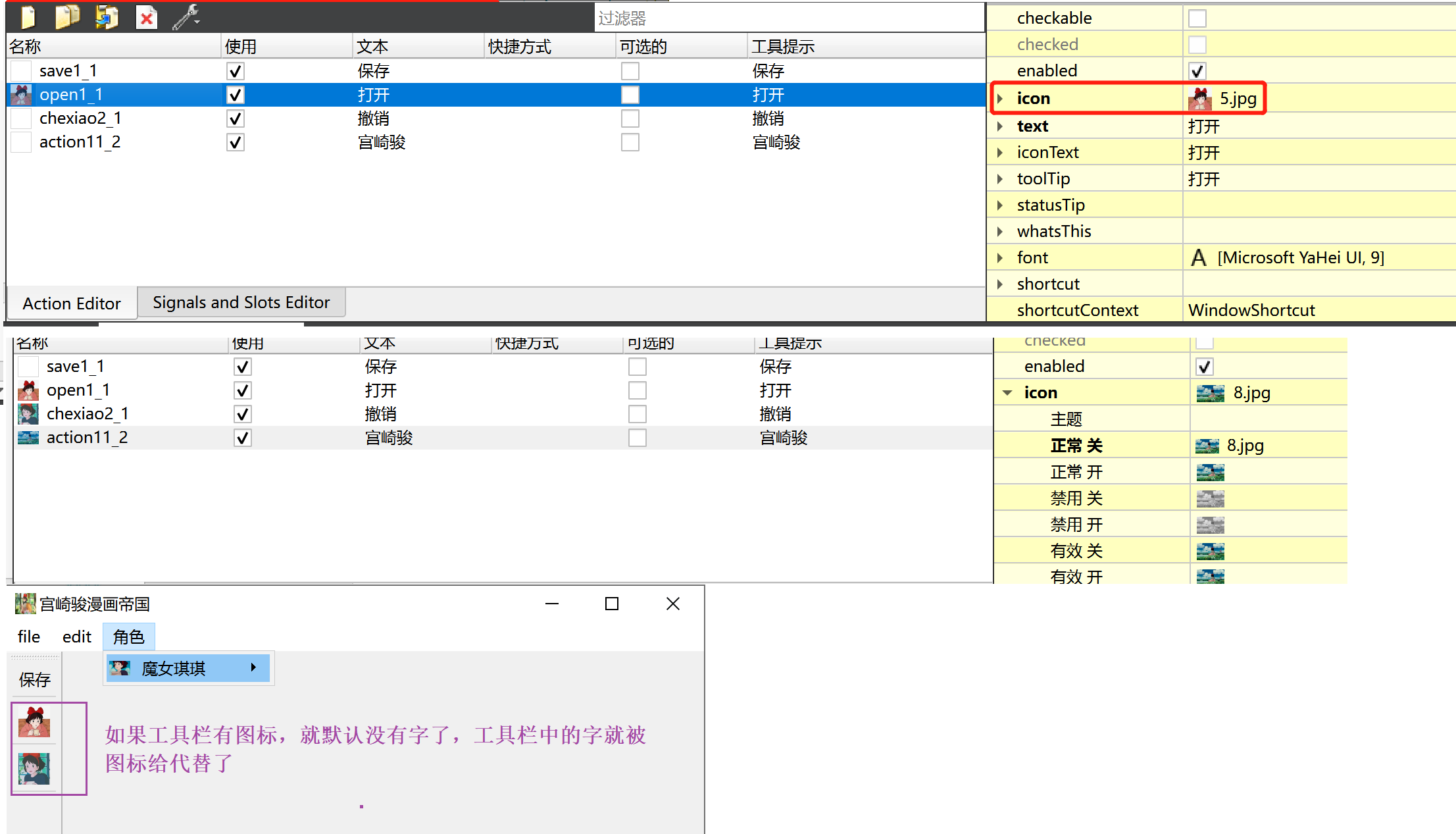
Task: Click the New action icon
Action: 28,17
